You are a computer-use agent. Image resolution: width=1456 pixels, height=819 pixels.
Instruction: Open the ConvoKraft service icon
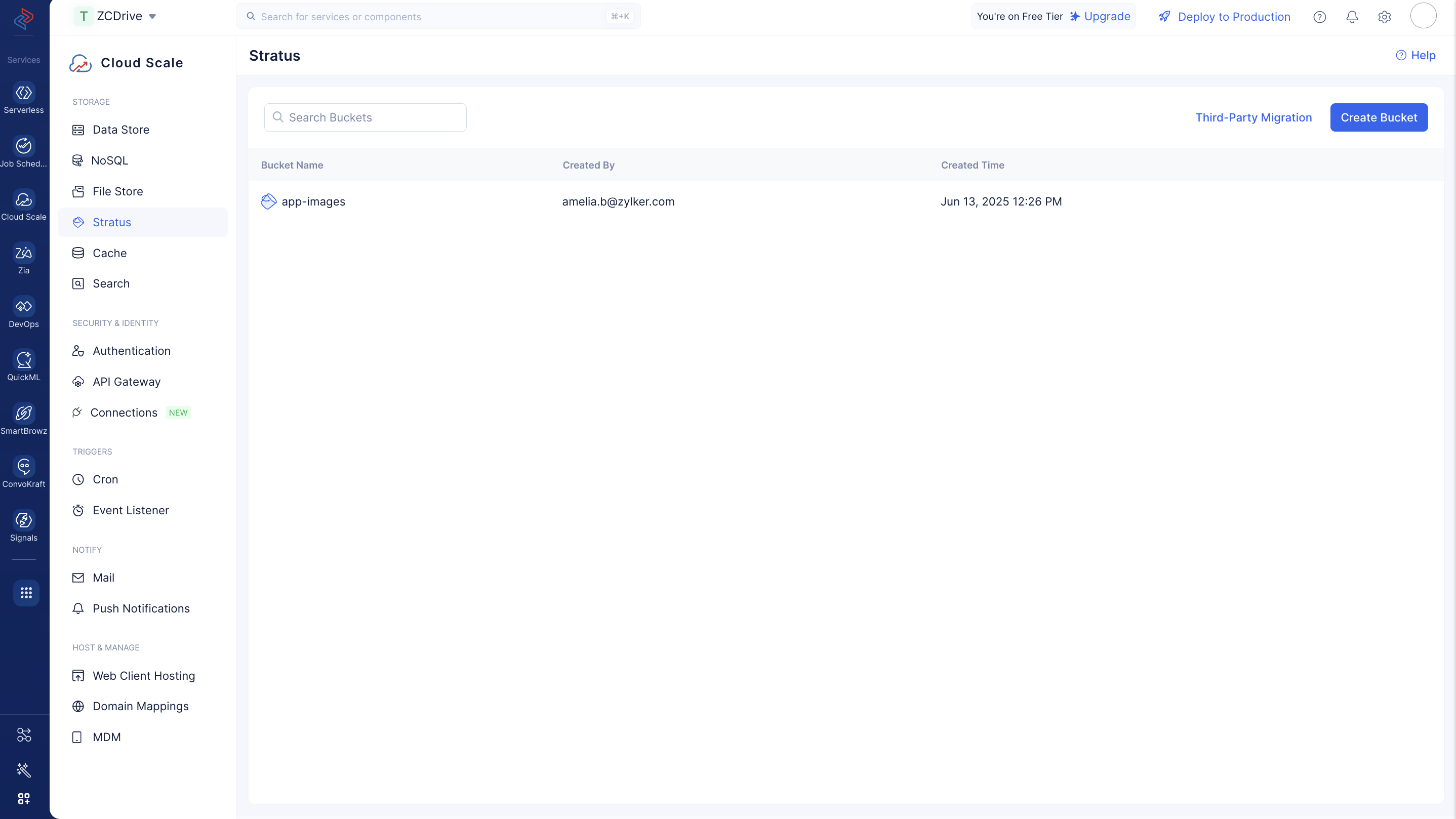[x=24, y=466]
